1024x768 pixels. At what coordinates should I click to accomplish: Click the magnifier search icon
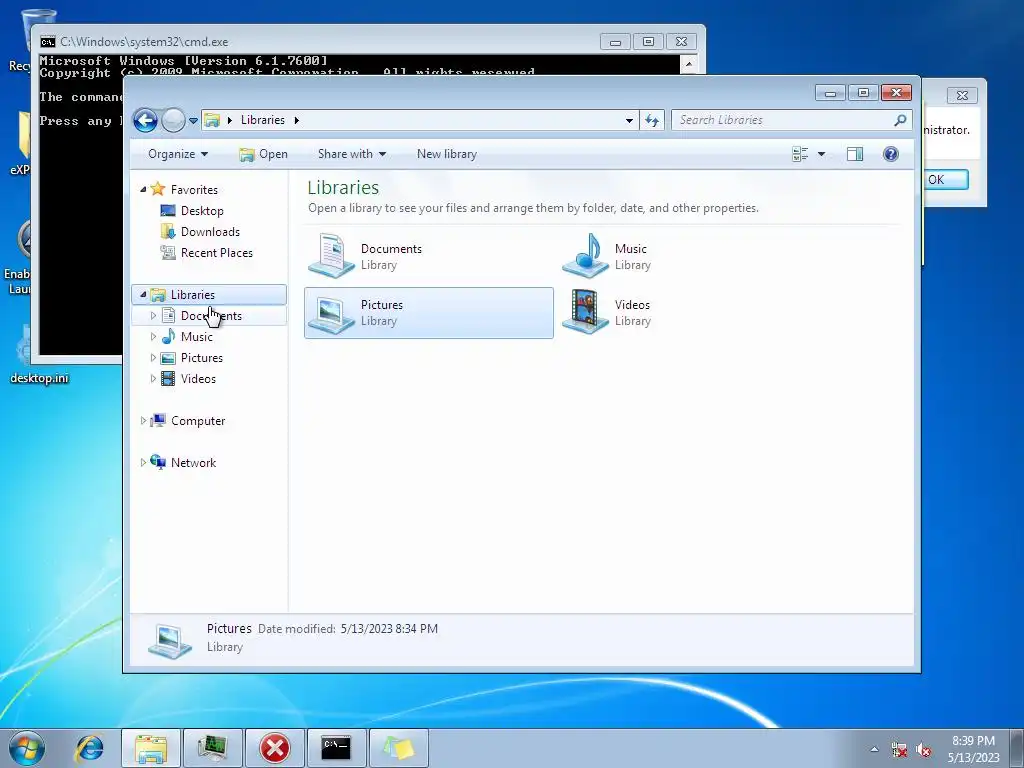tap(901, 120)
